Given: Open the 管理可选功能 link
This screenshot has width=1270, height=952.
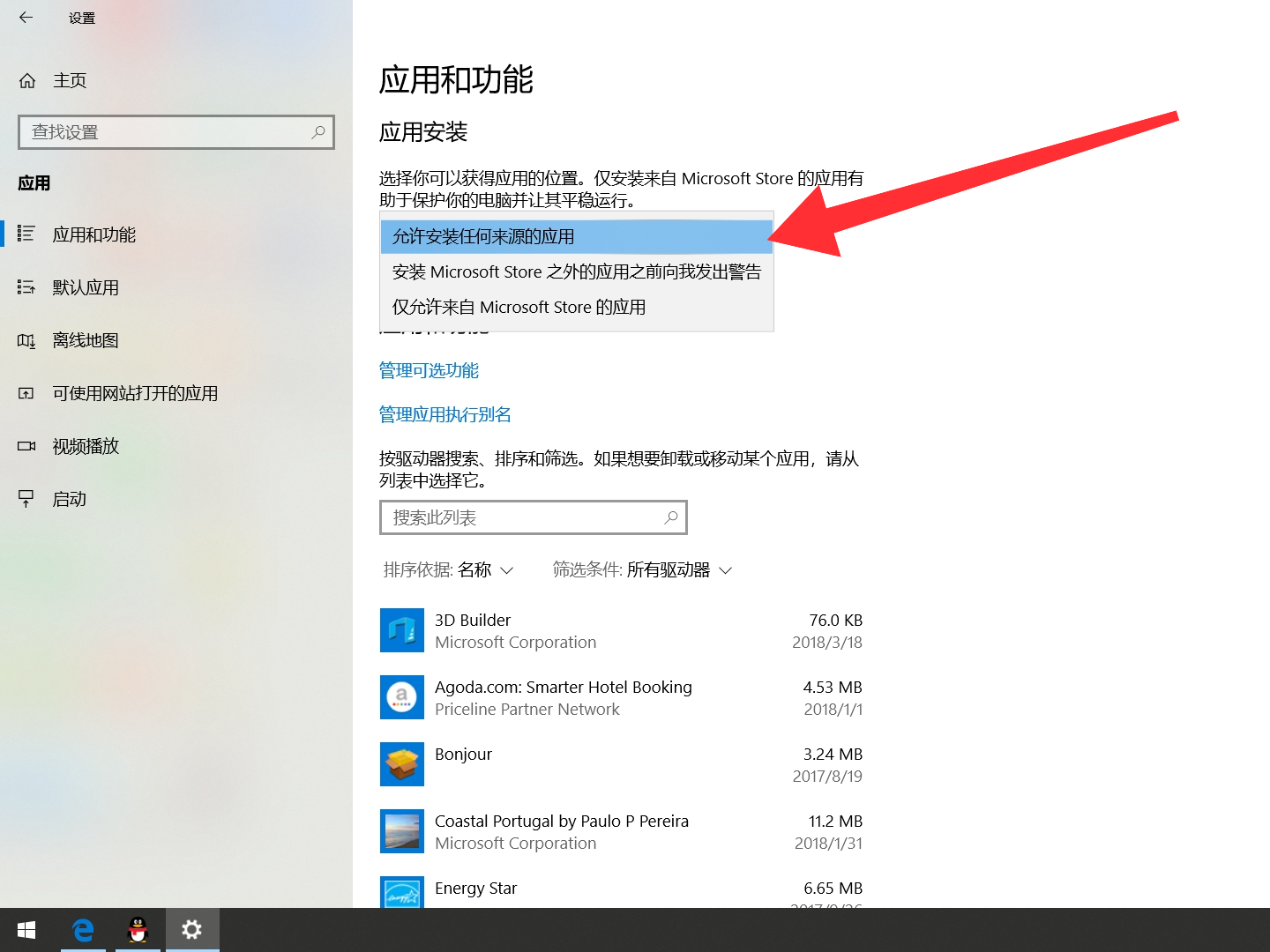Looking at the screenshot, I should tap(429, 370).
